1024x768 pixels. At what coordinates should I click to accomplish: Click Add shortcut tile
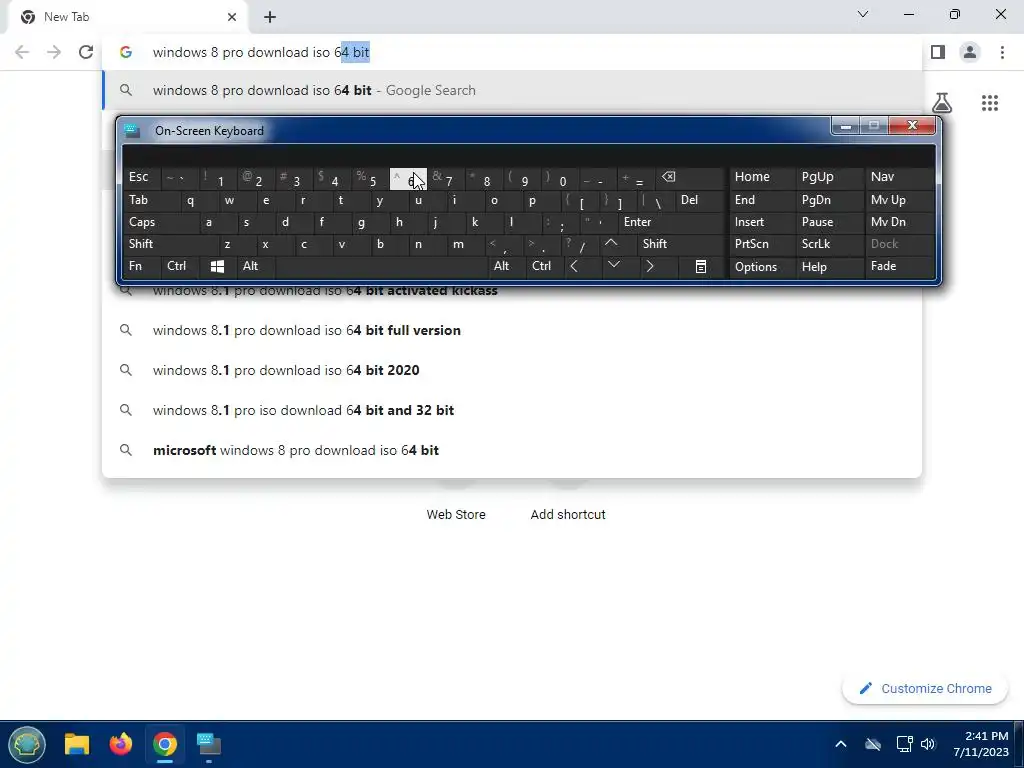[x=568, y=515]
